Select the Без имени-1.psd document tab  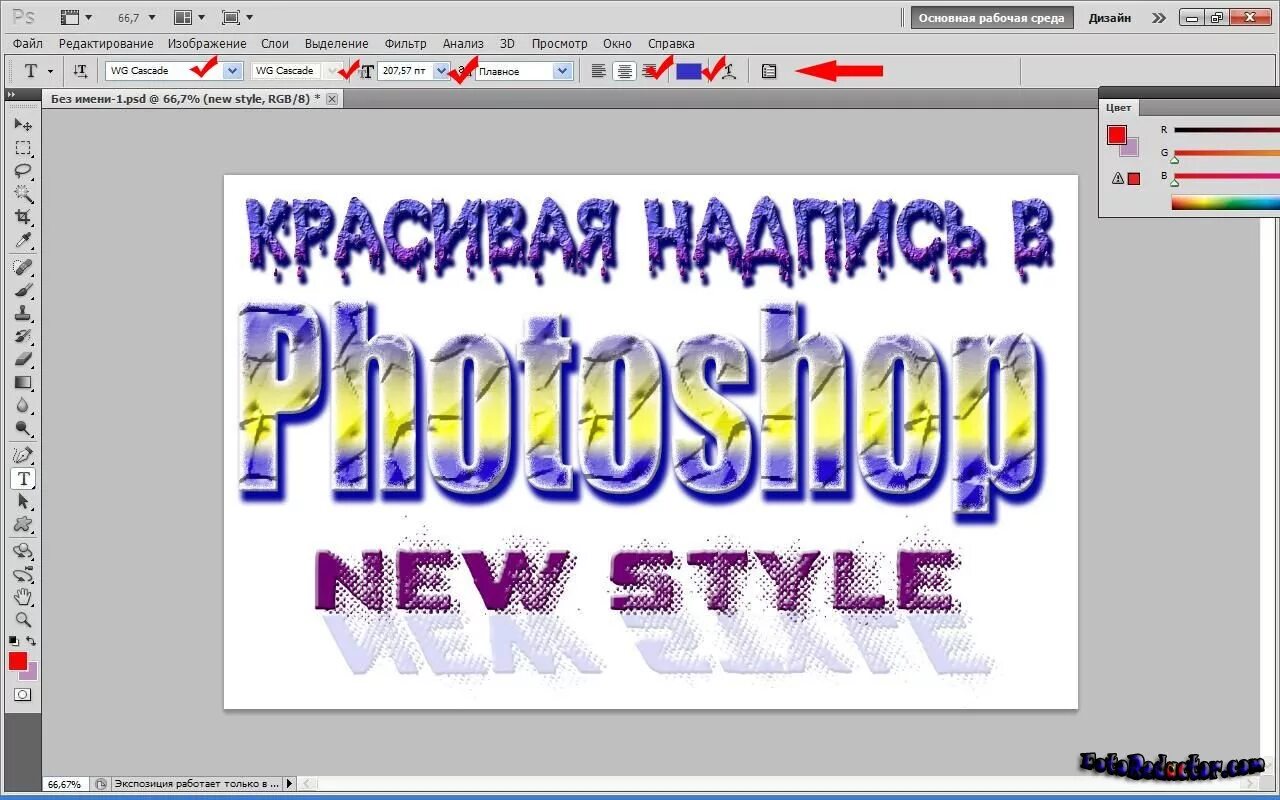185,98
